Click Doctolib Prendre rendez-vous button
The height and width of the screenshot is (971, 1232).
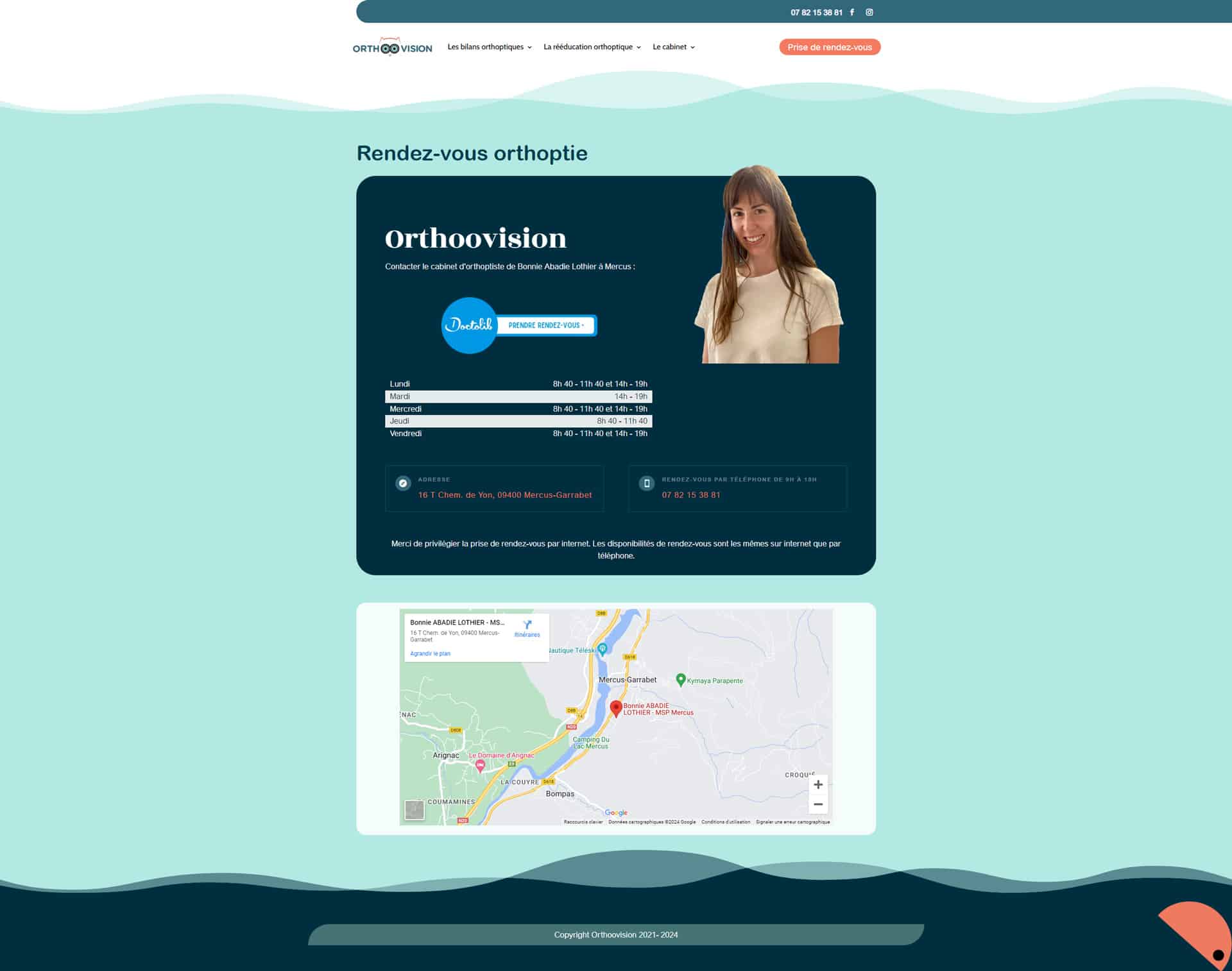tap(545, 325)
